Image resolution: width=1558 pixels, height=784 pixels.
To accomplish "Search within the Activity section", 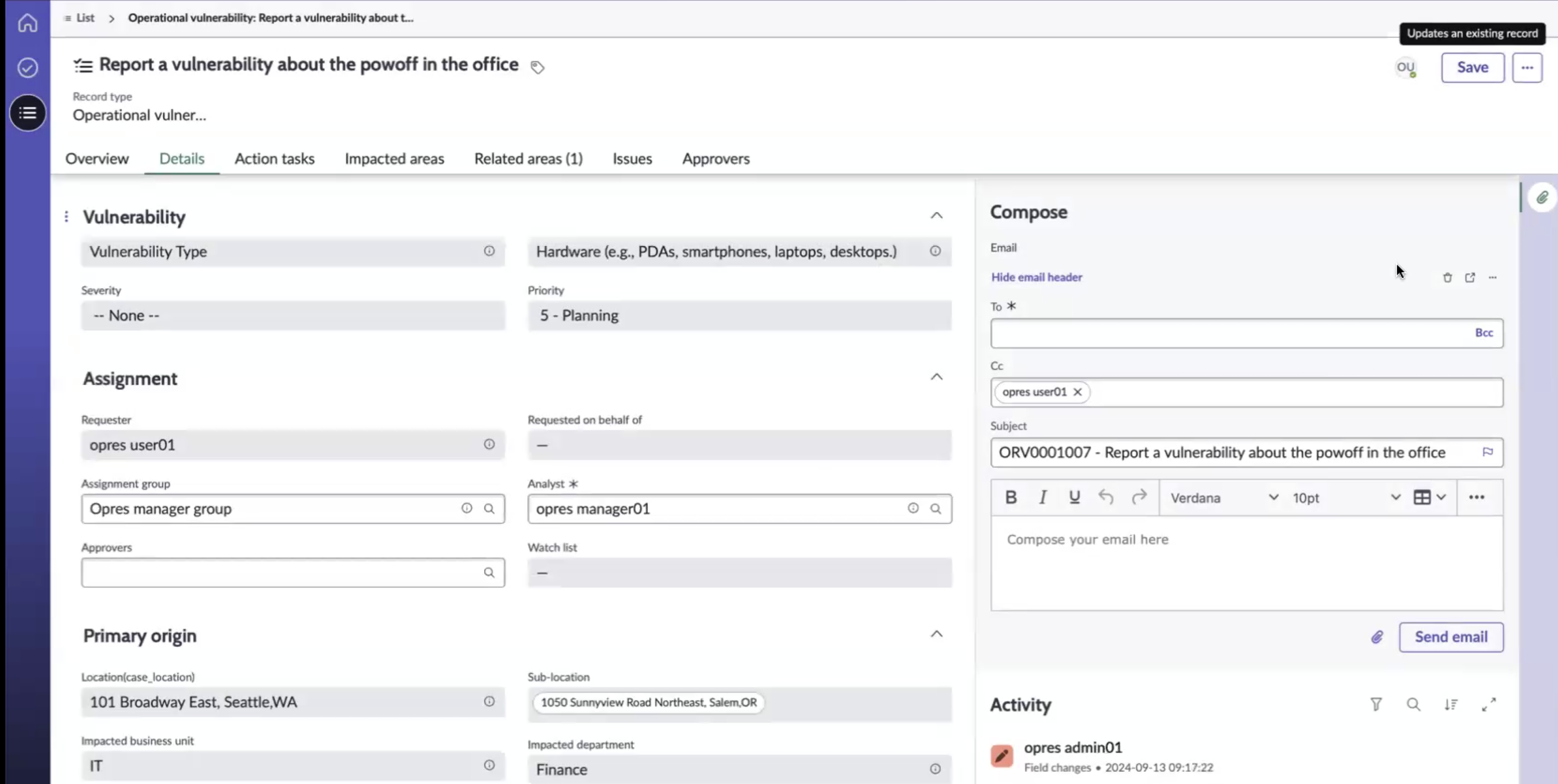I will [x=1414, y=704].
